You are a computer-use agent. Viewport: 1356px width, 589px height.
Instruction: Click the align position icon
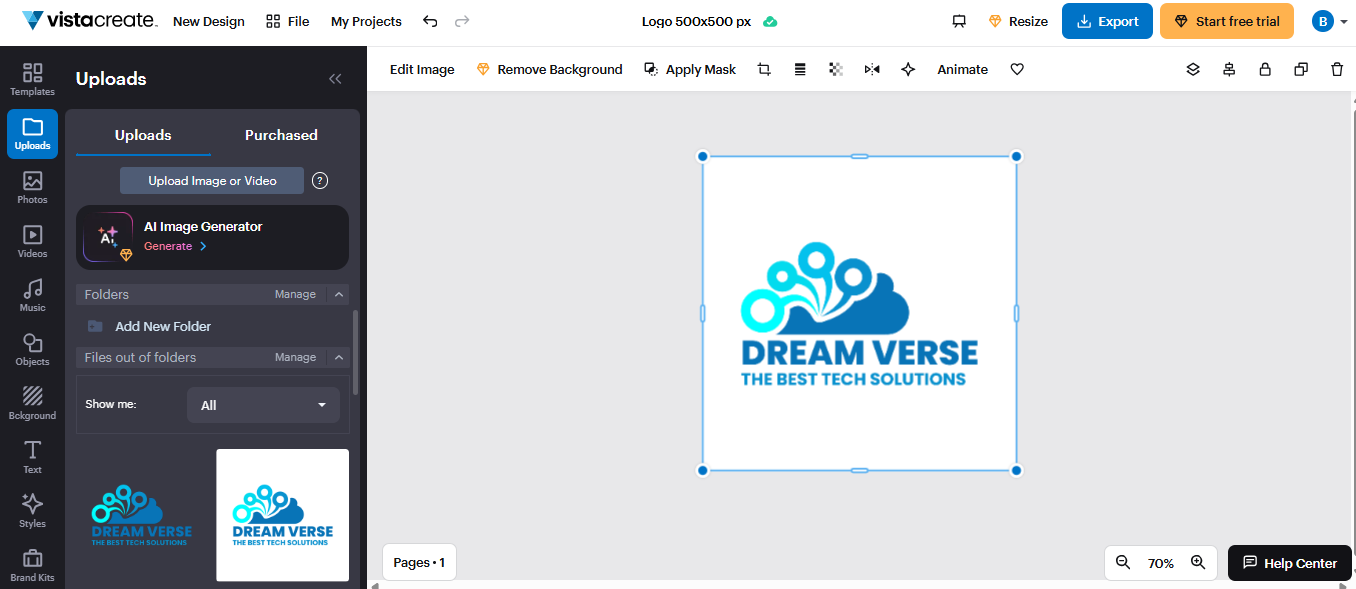point(1229,69)
